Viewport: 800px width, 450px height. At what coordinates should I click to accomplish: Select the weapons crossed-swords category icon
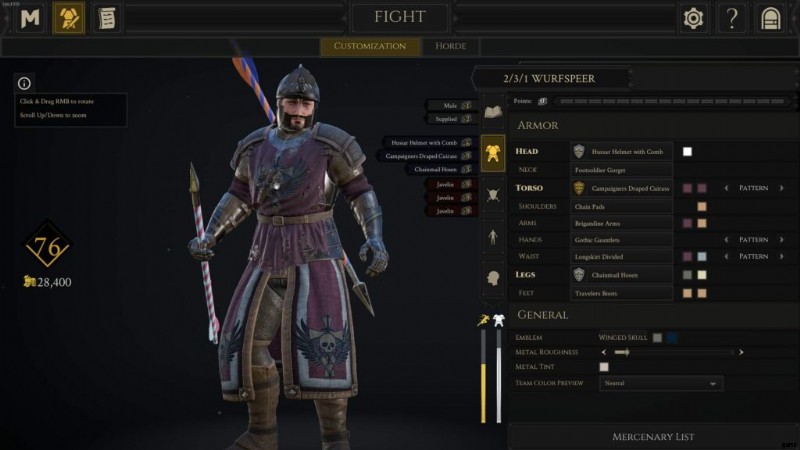click(492, 195)
